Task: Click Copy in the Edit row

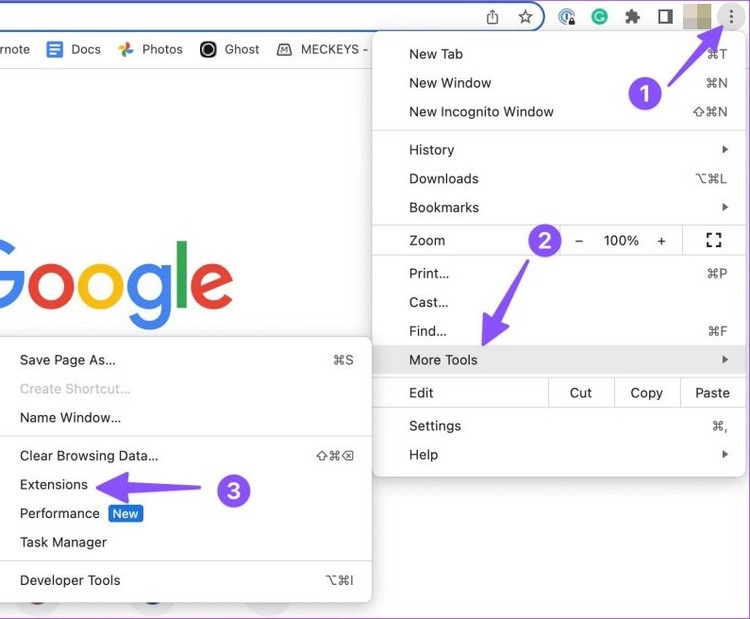Action: [x=647, y=393]
